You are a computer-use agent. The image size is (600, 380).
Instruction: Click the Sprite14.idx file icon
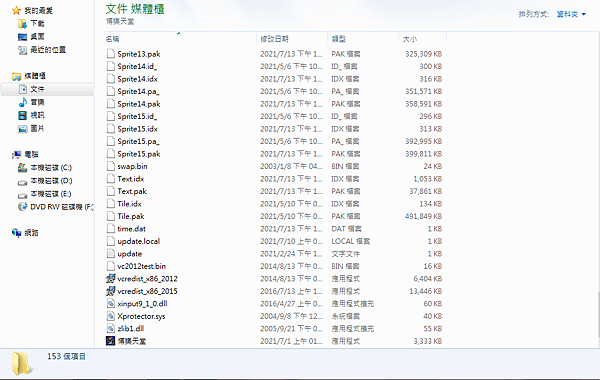point(111,79)
